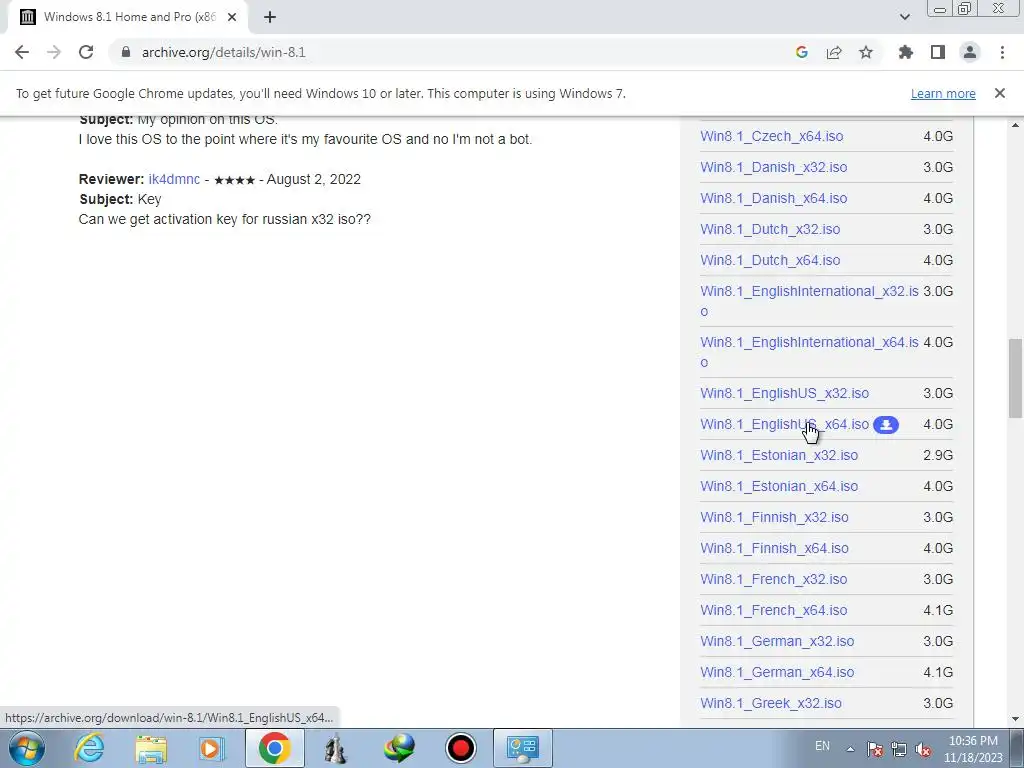
Task: Toggle the Chrome side panel
Action: click(938, 52)
